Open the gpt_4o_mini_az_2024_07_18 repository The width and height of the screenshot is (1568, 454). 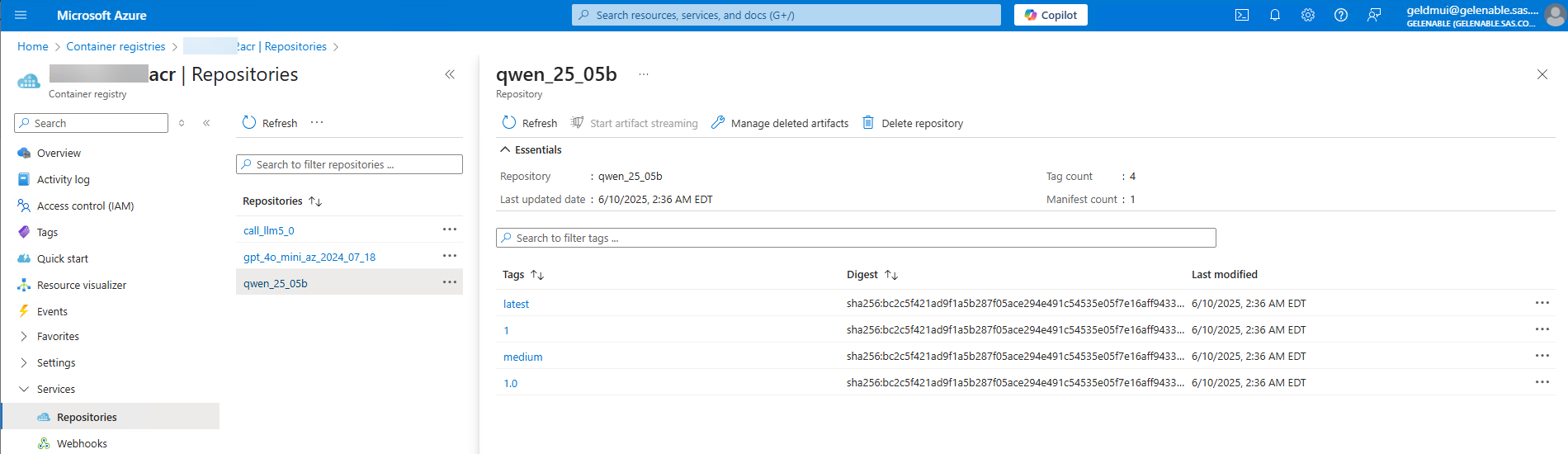(x=309, y=257)
